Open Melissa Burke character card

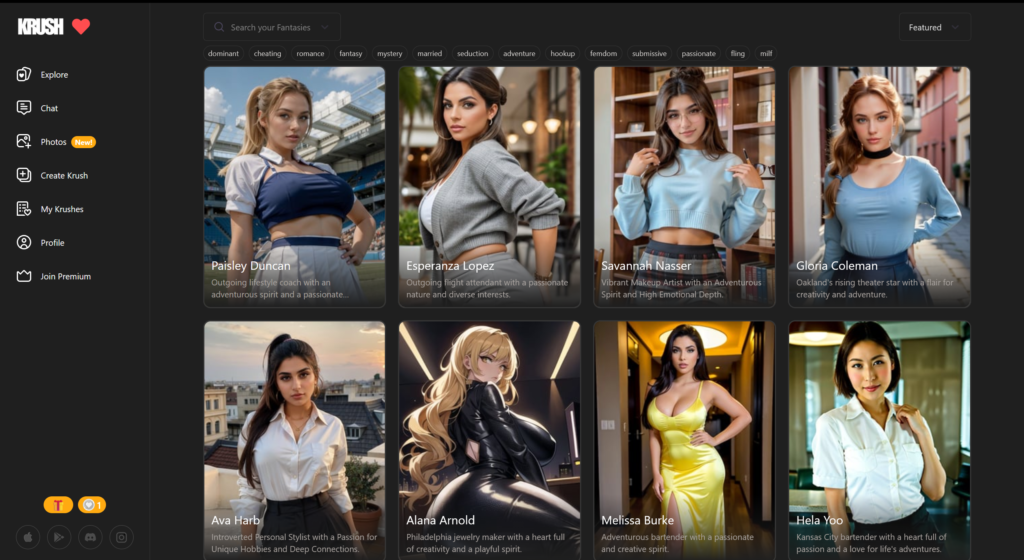click(x=684, y=440)
